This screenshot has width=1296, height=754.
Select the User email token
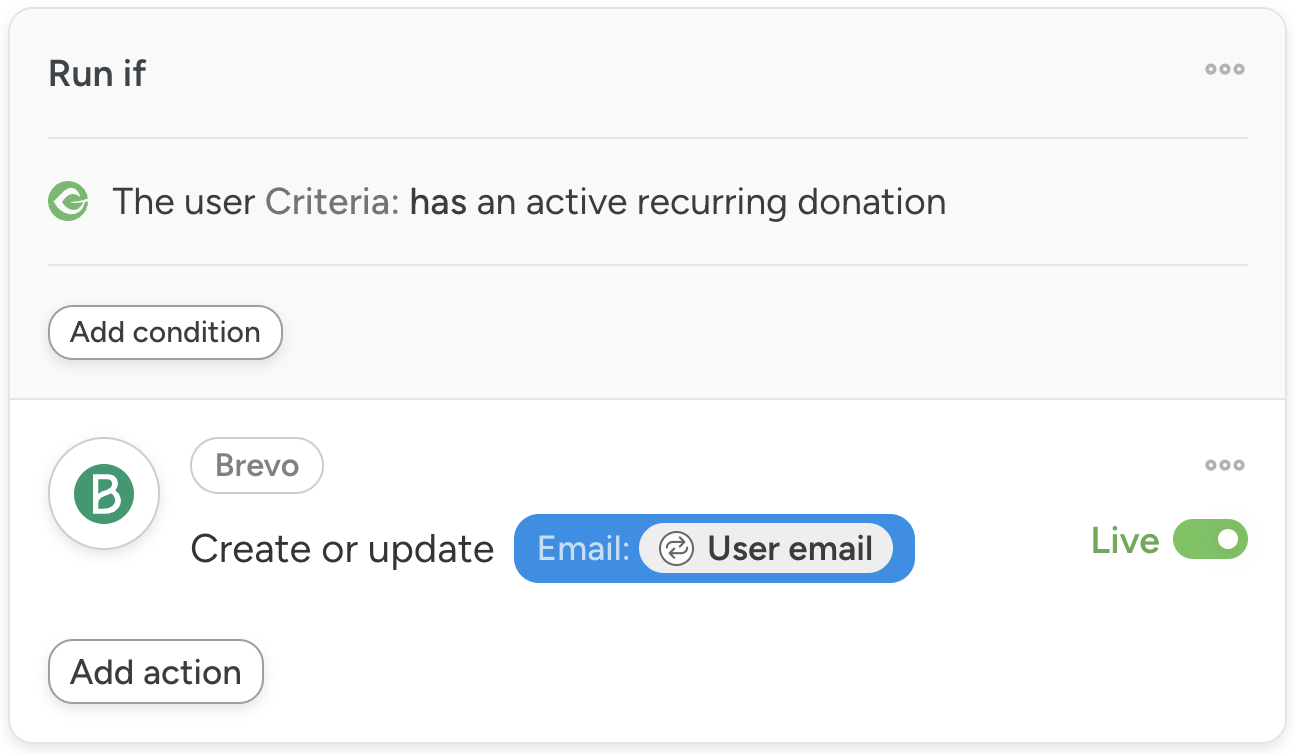pos(789,549)
